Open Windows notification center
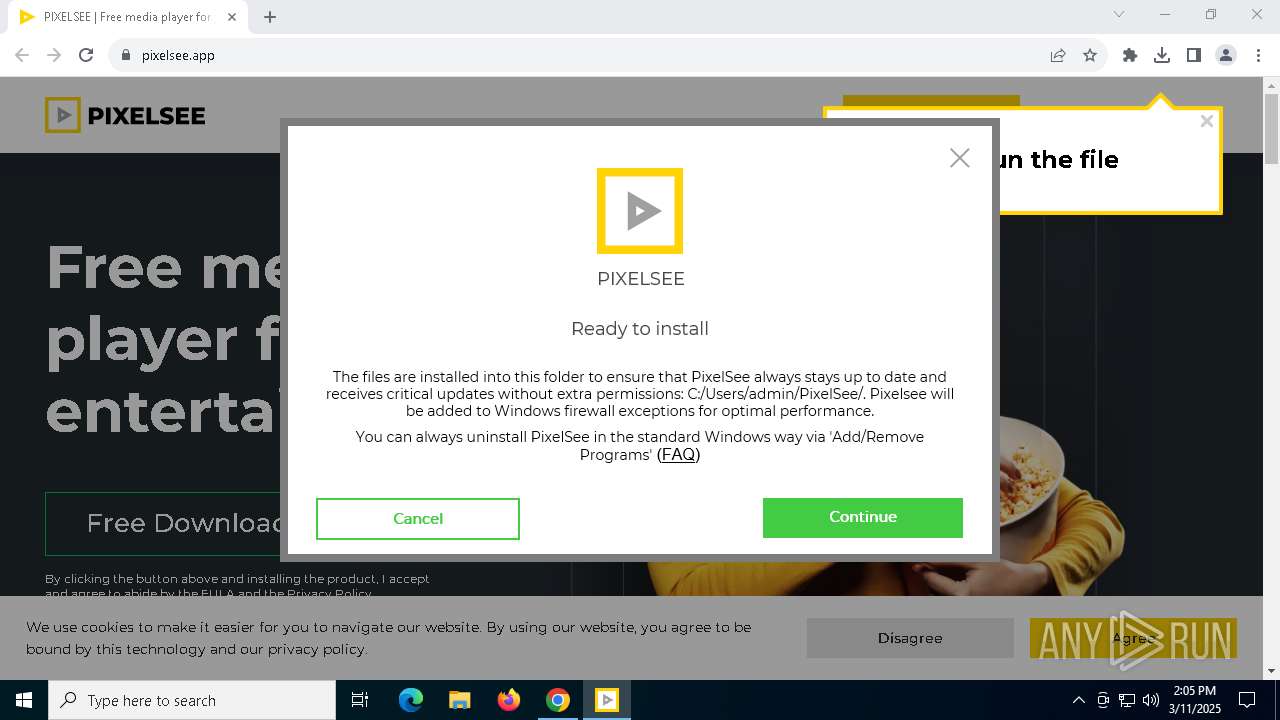Image resolution: width=1280 pixels, height=720 pixels. click(1247, 700)
